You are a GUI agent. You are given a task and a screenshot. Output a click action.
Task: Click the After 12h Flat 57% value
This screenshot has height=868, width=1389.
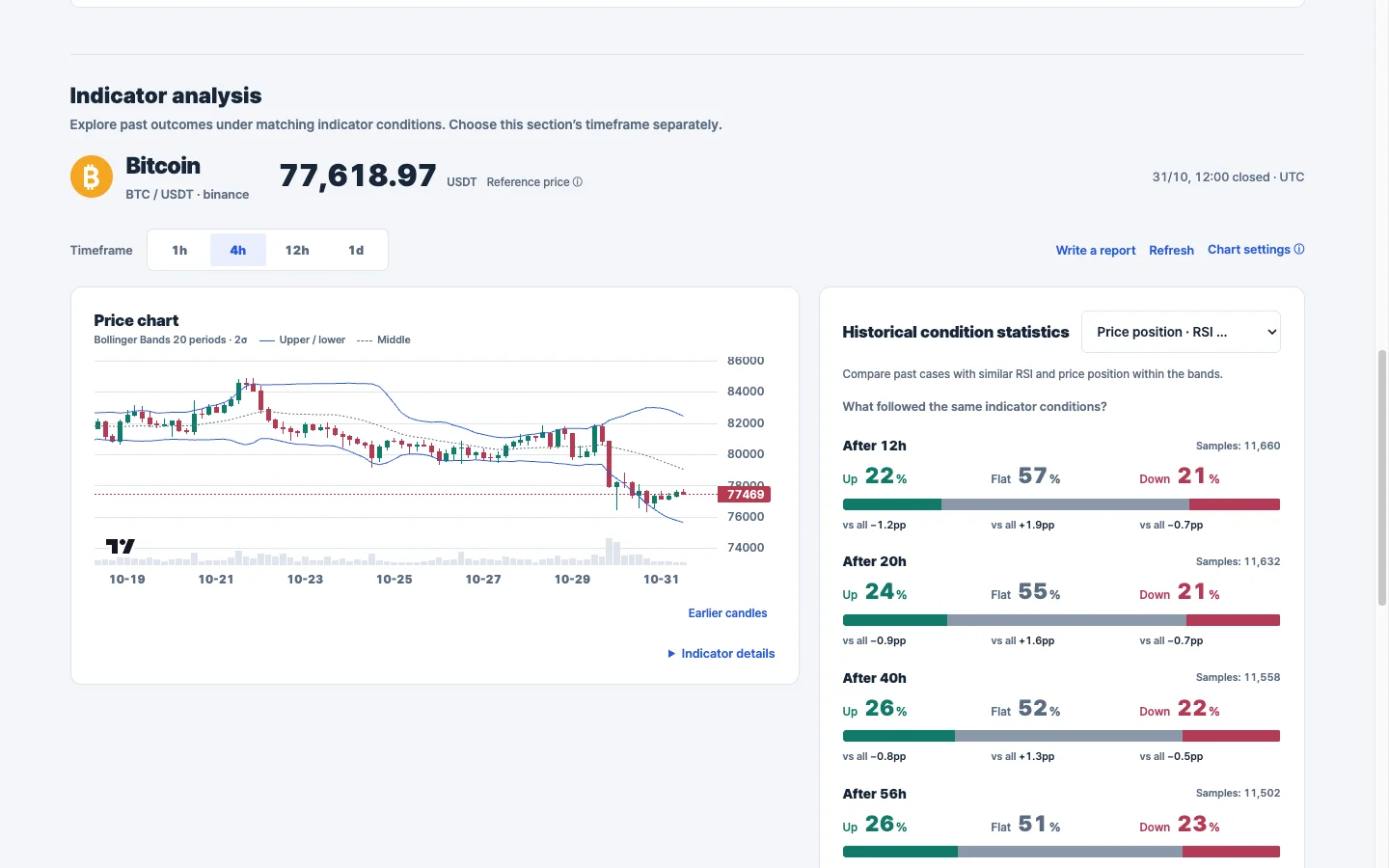[1039, 476]
